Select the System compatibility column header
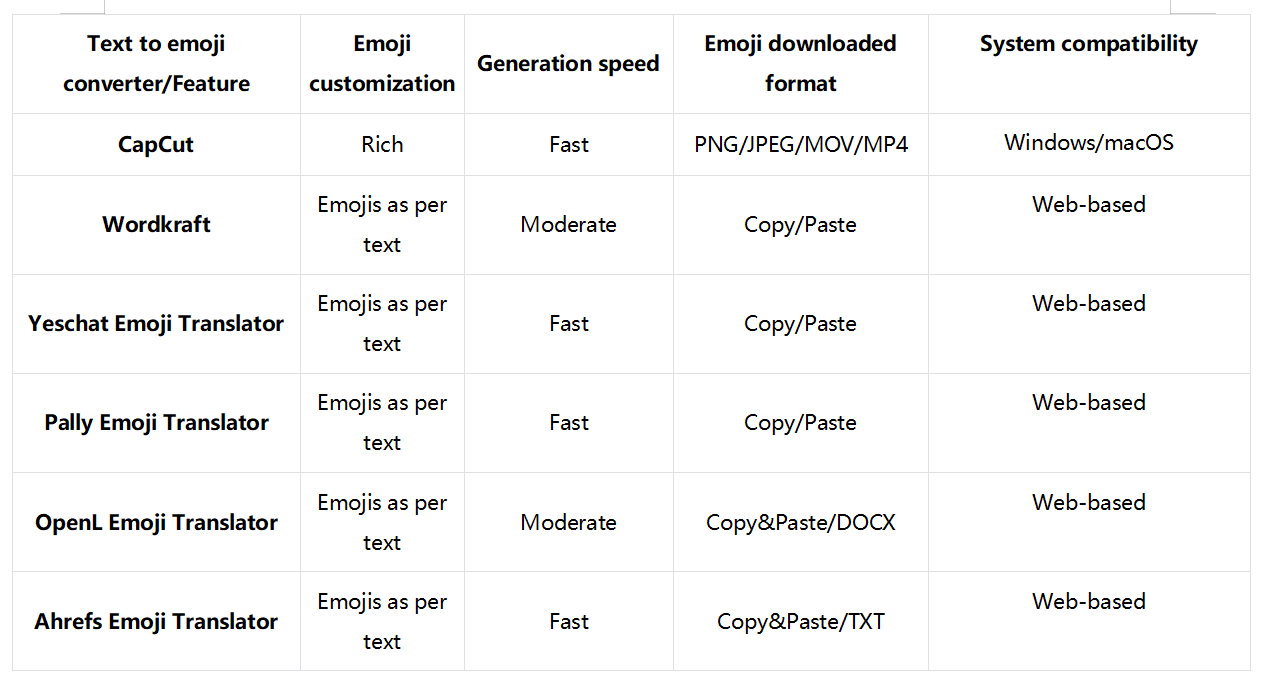 1089,63
